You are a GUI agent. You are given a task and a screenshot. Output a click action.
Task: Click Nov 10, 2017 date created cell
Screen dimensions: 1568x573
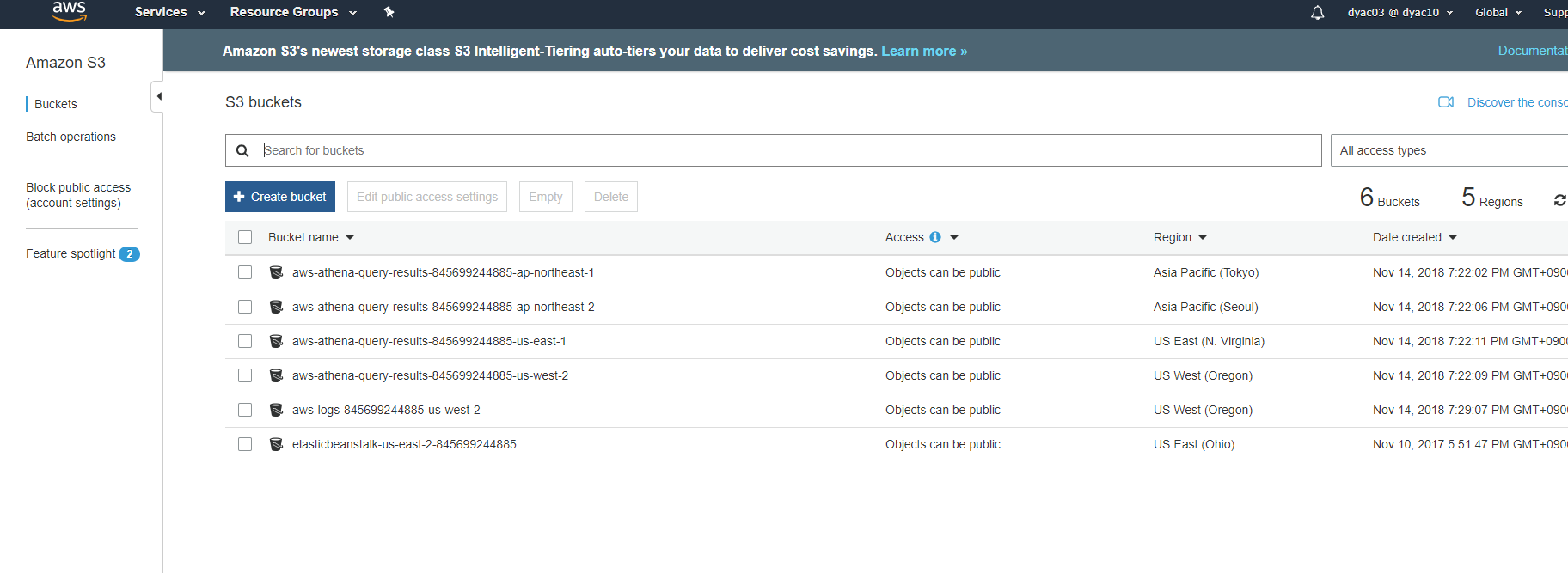coord(1470,444)
